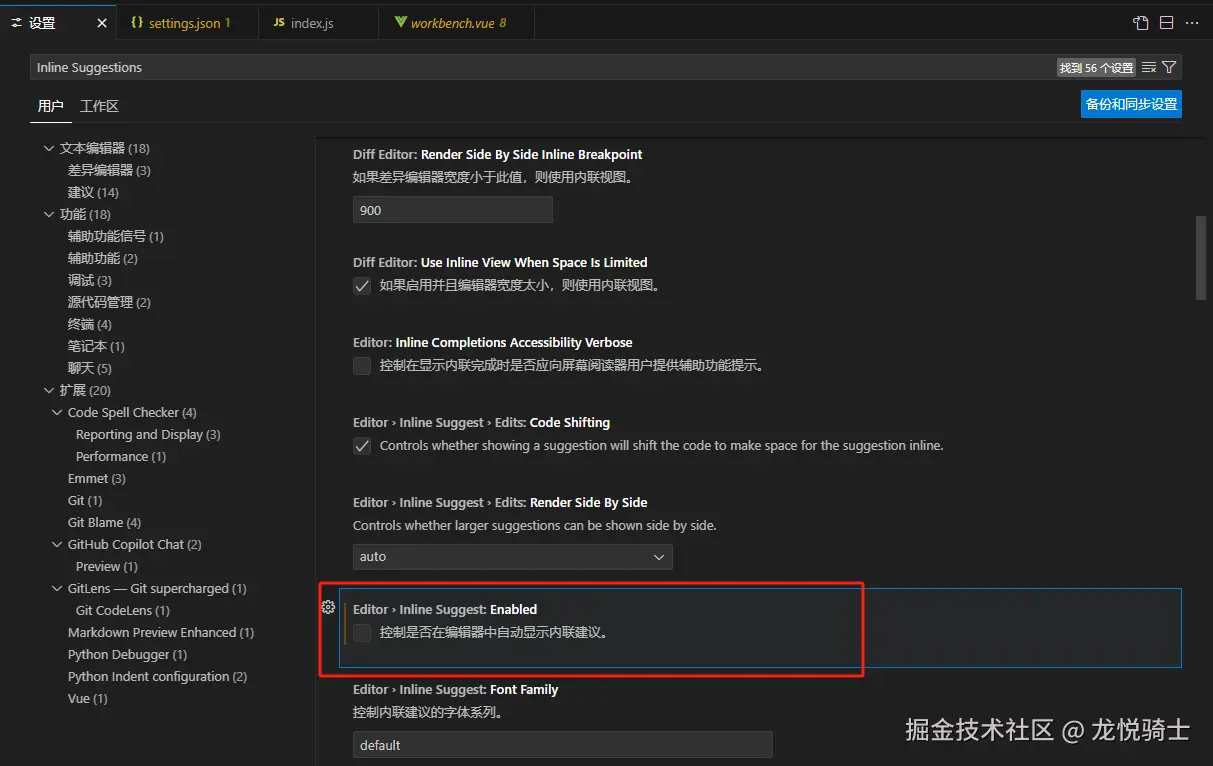Click the Inline Breakpoint 900 value field
This screenshot has width=1213, height=766.
click(453, 210)
